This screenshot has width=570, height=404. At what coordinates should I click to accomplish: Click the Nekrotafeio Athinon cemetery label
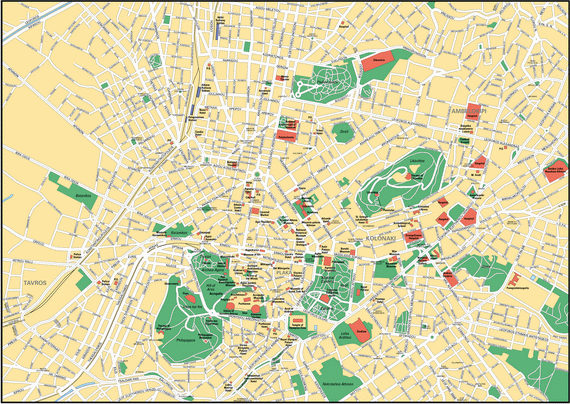pos(338,384)
